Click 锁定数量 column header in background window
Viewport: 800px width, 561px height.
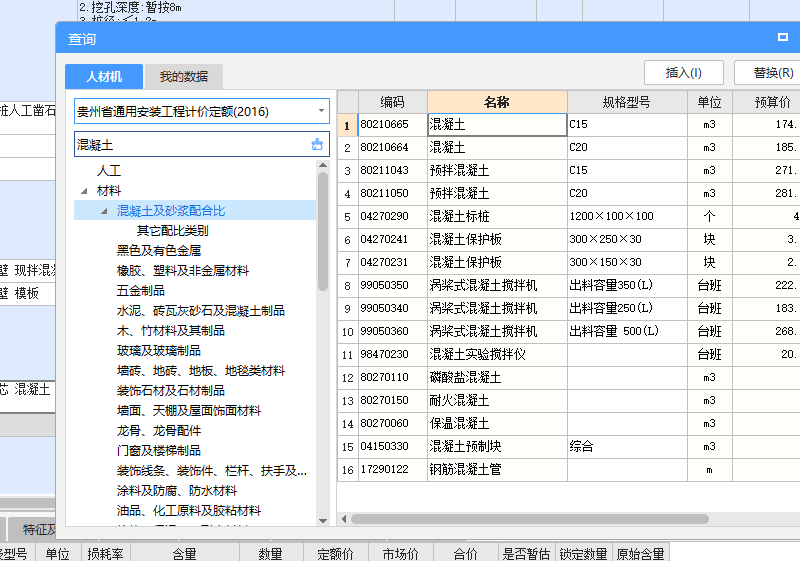(x=583, y=553)
